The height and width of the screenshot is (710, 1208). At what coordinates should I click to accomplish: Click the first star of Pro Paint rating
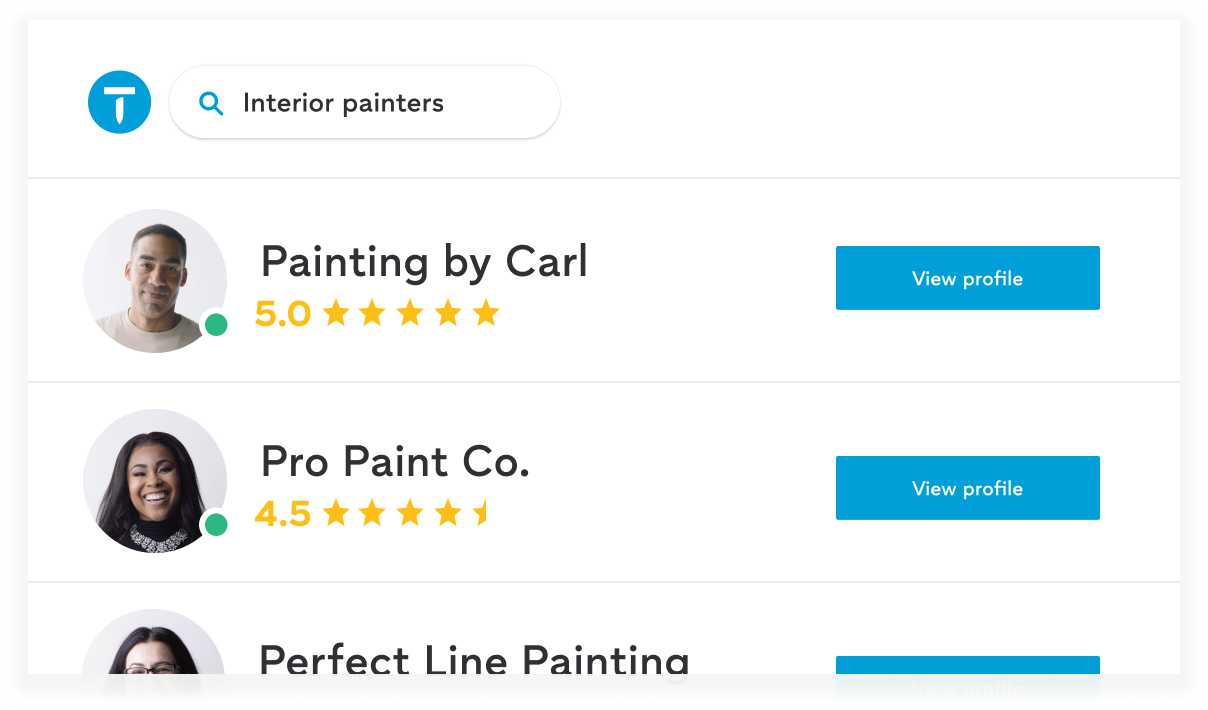click(x=335, y=514)
